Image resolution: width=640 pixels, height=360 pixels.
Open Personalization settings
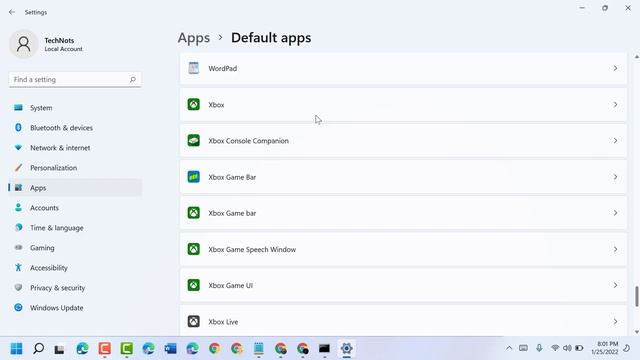75,168
